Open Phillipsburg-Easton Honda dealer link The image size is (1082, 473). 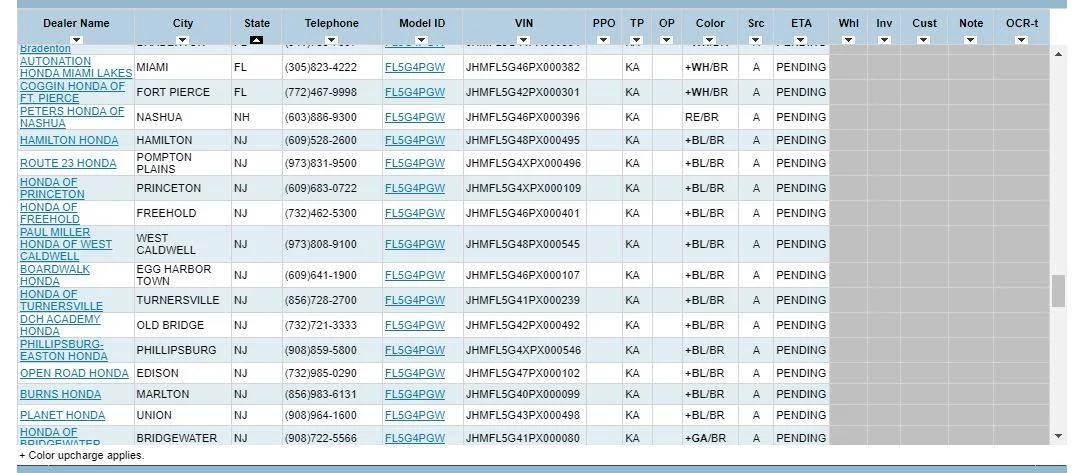[x=63, y=349]
